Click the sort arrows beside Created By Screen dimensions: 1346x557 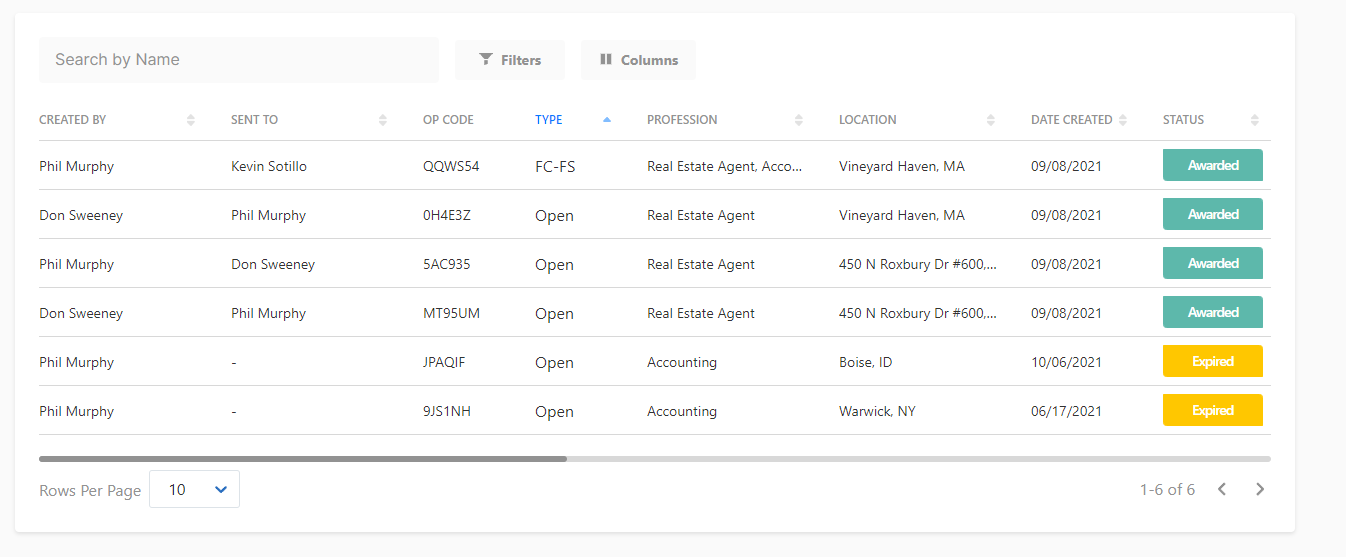coord(191,120)
